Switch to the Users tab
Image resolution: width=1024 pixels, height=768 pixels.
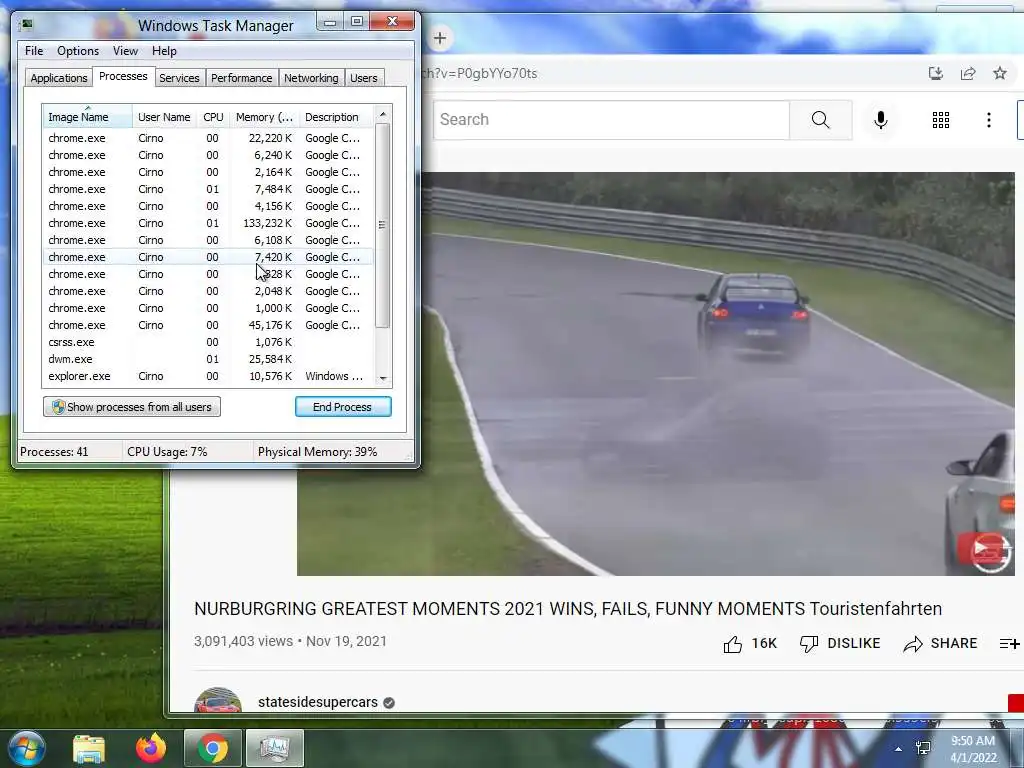[364, 78]
